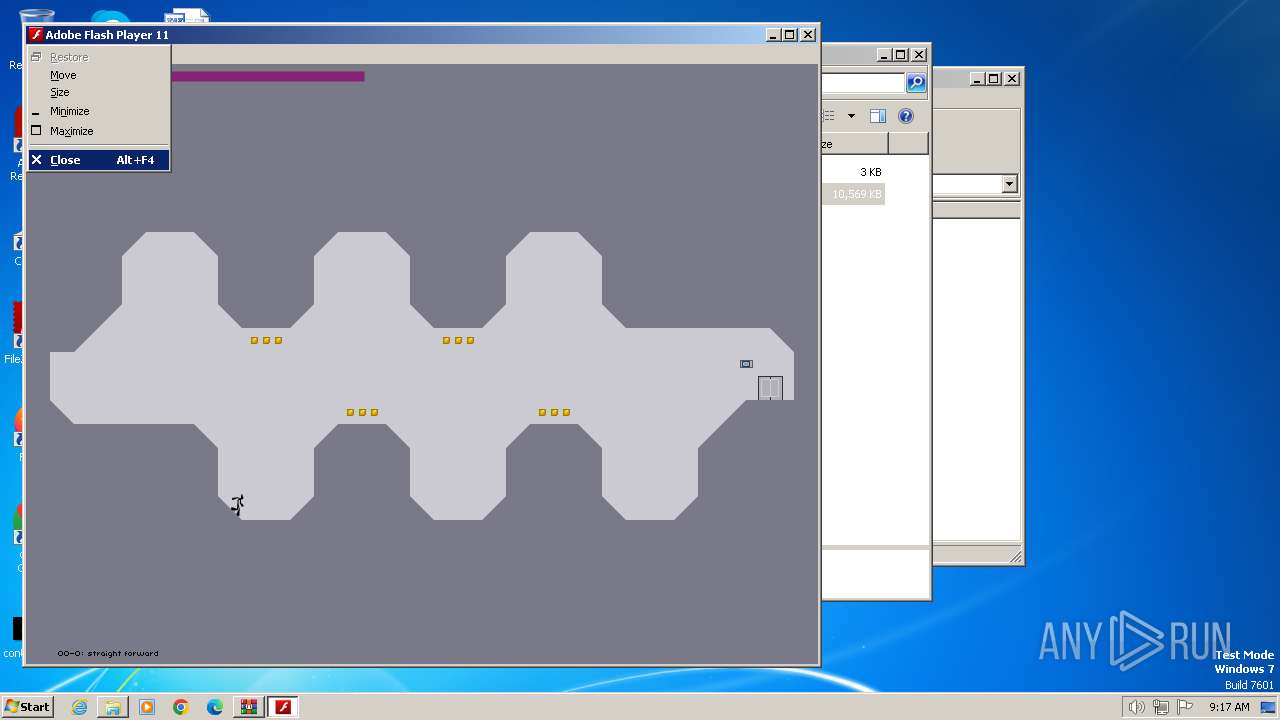Click the exit door switch above the door
The image size is (1280, 720).
point(746,364)
